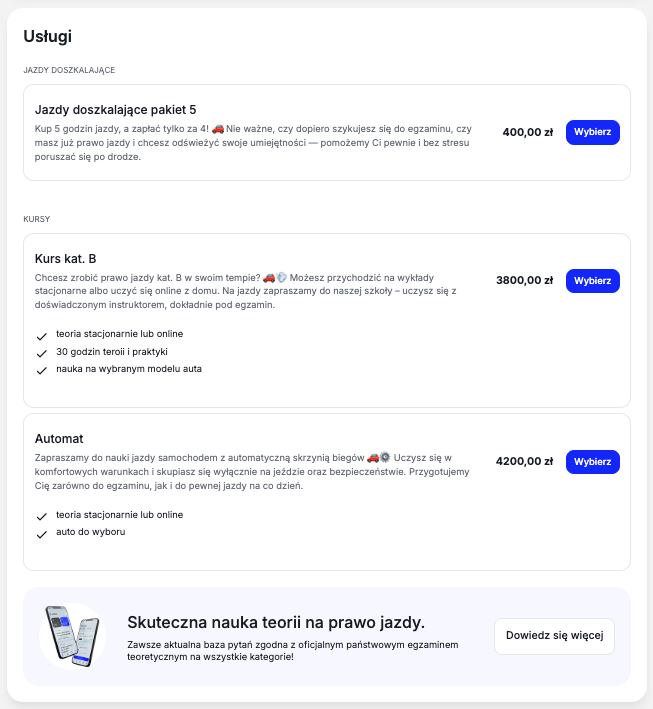This screenshot has height=709, width=653.
Task: Click Wybierz for Jazdy doszkalające pakiet 5
Action: [592, 132]
